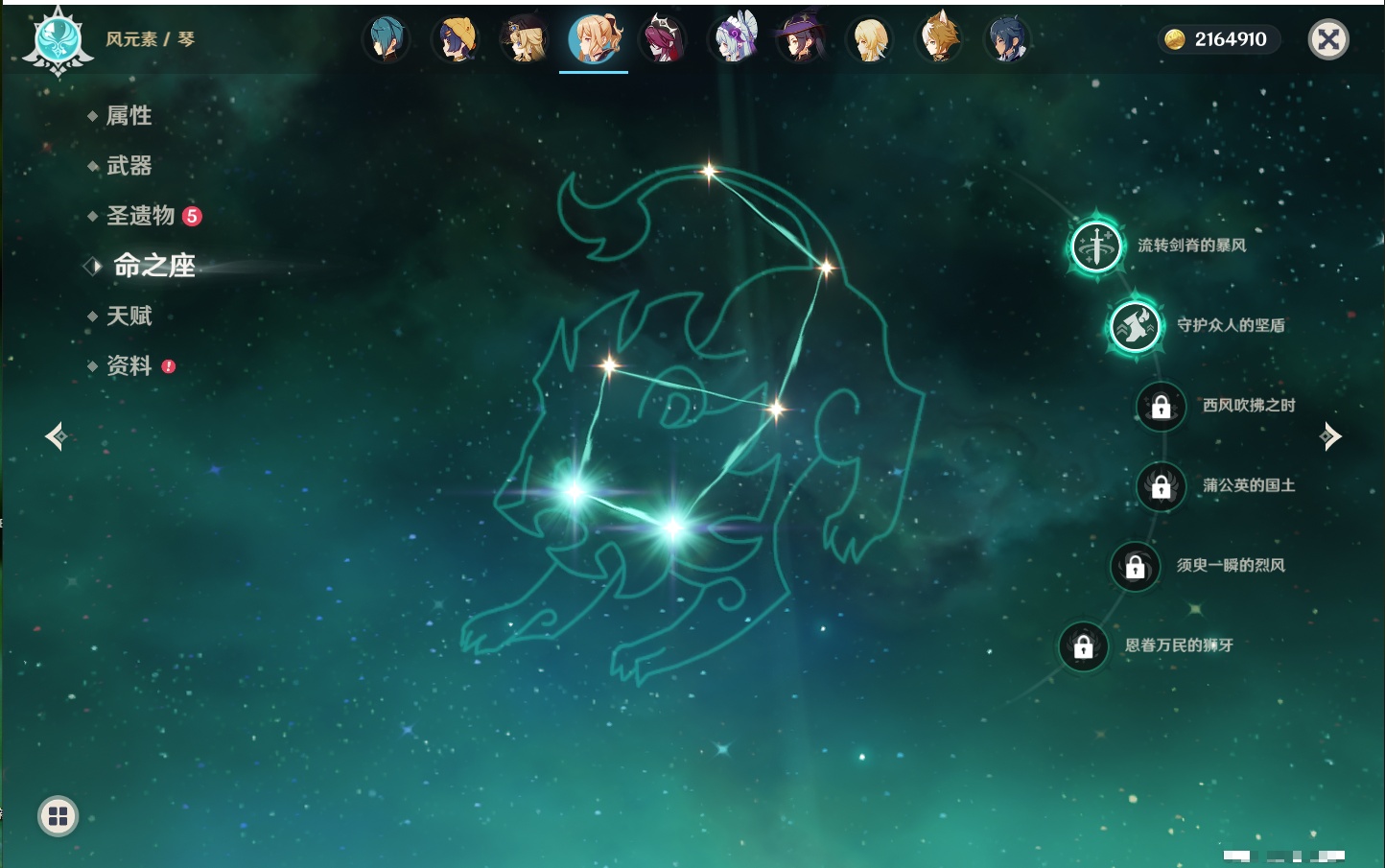Select the yellow-hooded dark-haired character portrait
The height and width of the screenshot is (868, 1385).
(x=456, y=39)
